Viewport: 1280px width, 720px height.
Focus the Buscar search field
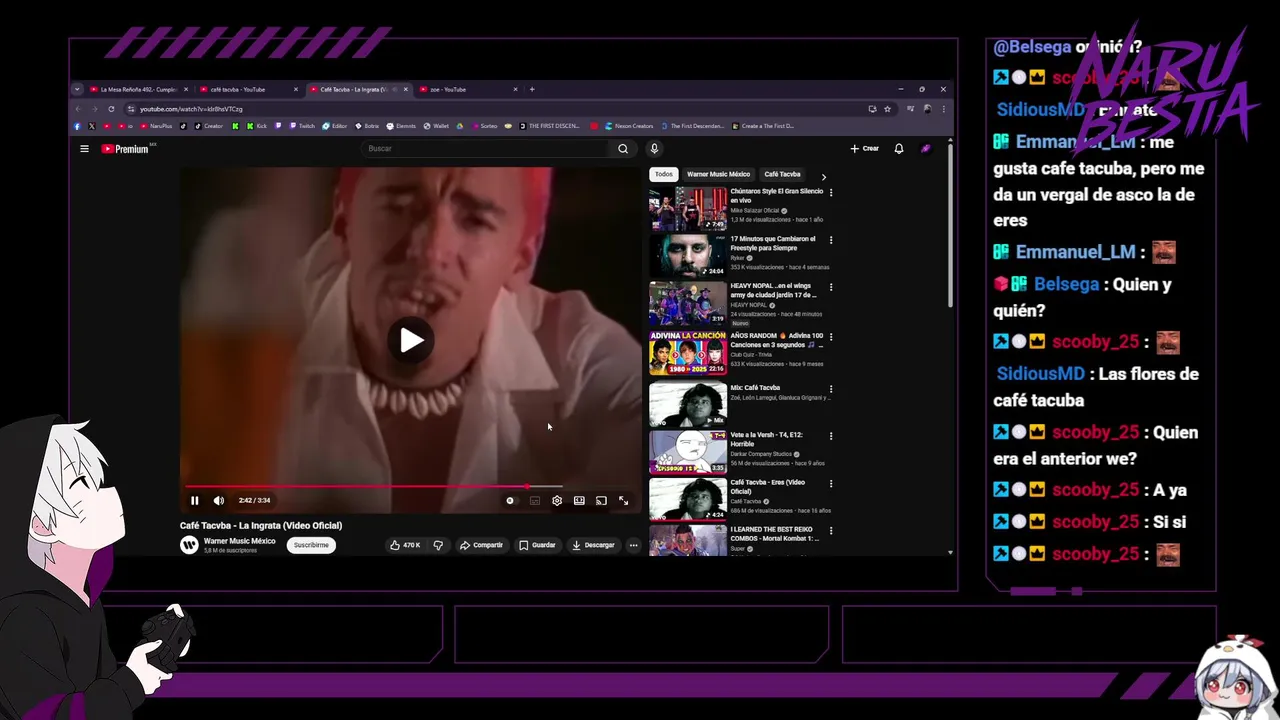486,149
